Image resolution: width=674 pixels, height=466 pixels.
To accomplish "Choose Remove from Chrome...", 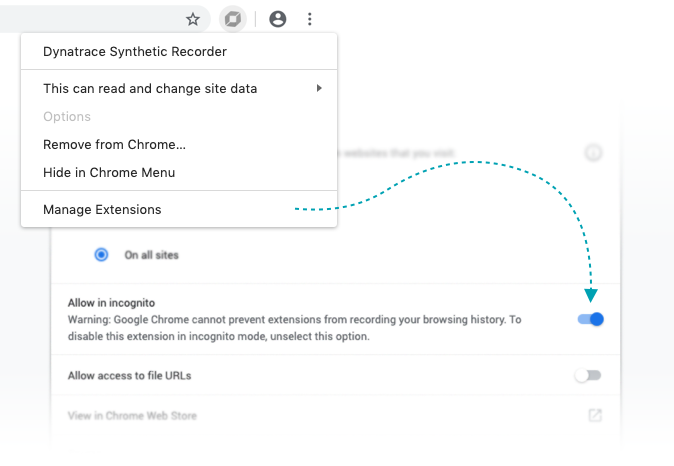I will [x=179, y=144].
